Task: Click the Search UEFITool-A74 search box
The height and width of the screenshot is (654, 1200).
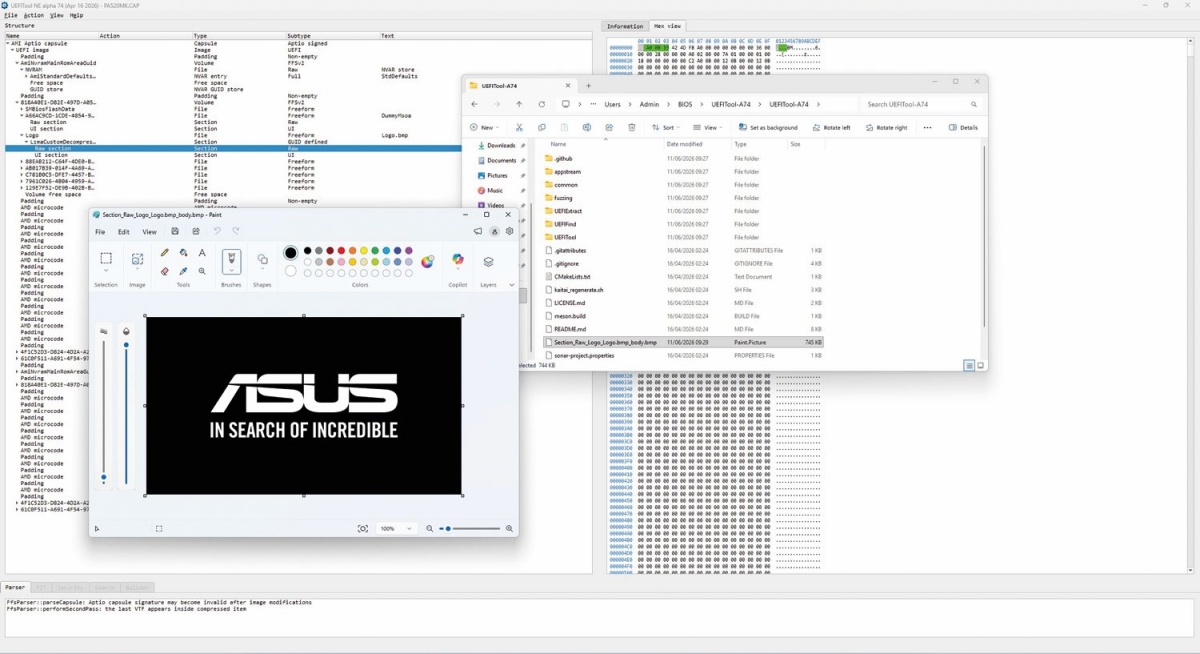Action: coord(921,104)
